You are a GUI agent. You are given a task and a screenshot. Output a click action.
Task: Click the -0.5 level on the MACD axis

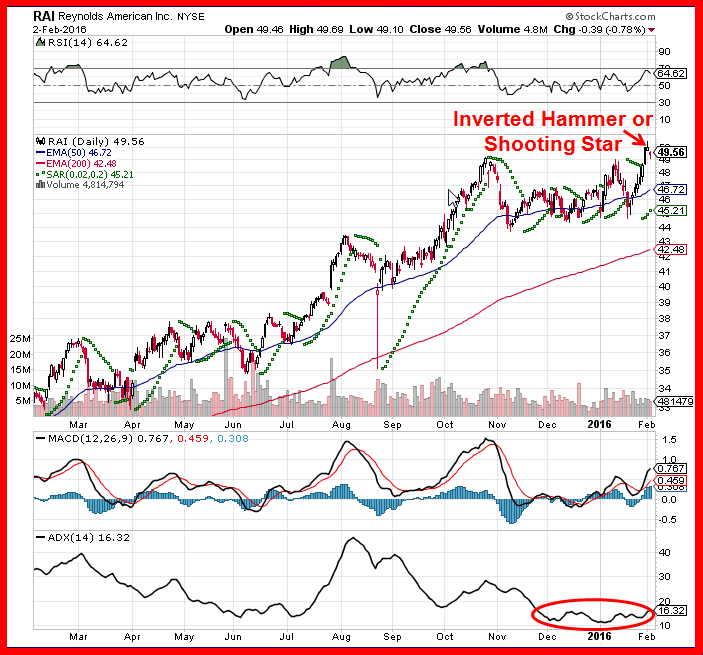666,520
